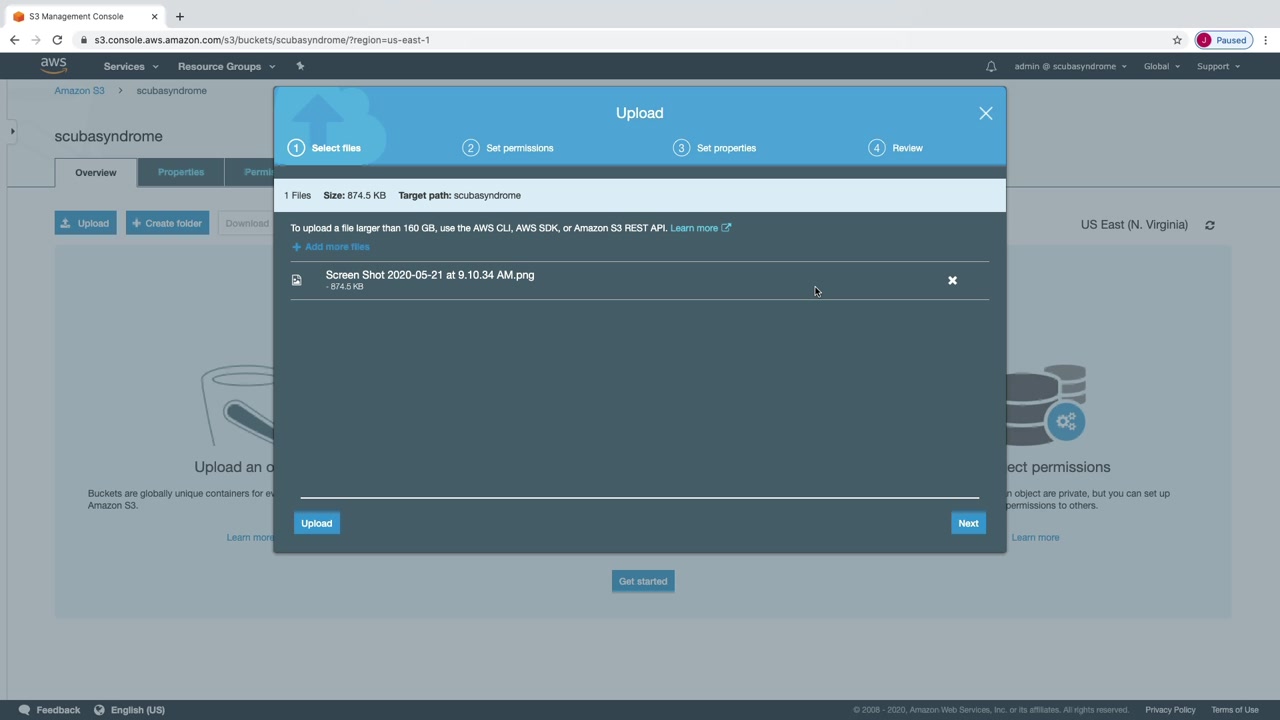This screenshot has width=1280, height=720.
Task: Click the Get started button
Action: pos(643,581)
